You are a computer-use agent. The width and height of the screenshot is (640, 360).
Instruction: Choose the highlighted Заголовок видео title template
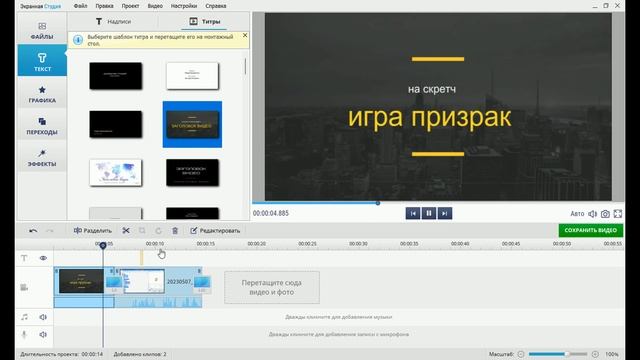click(192, 124)
